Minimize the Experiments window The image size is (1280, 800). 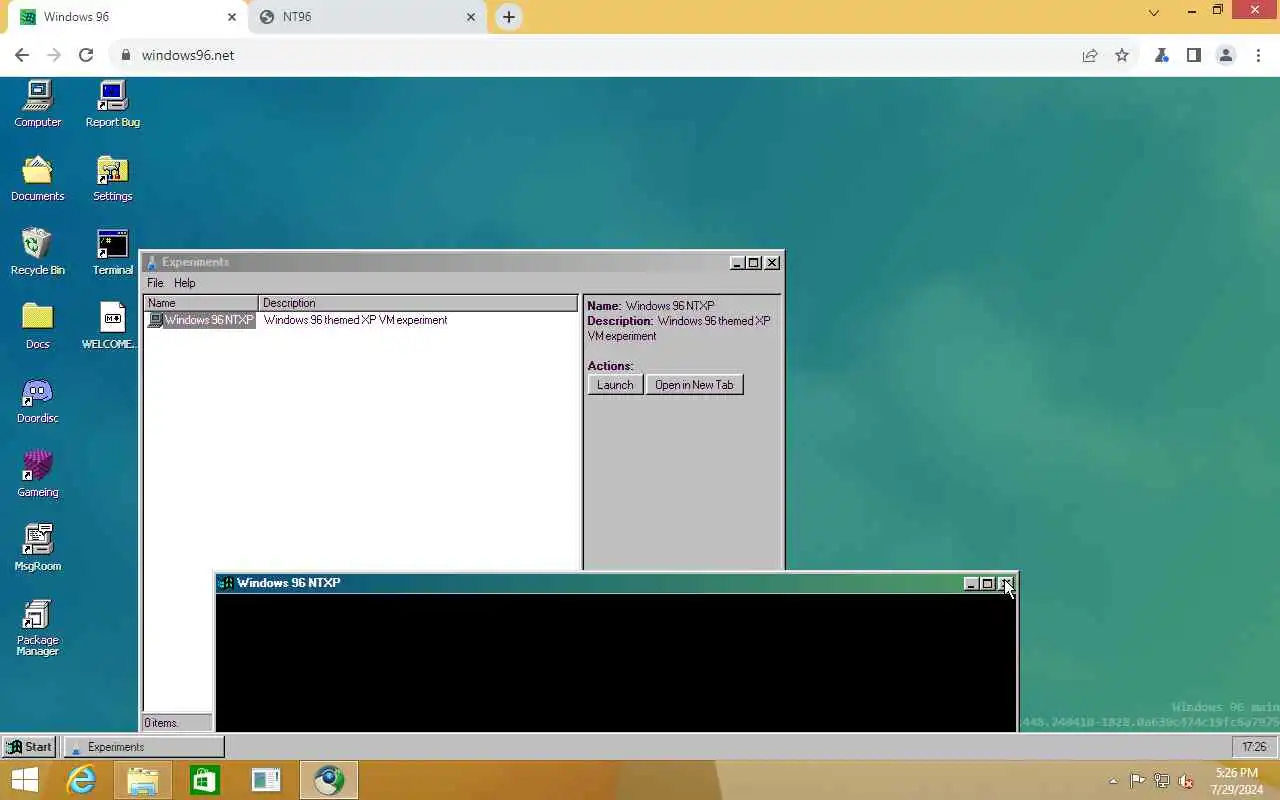[737, 263]
